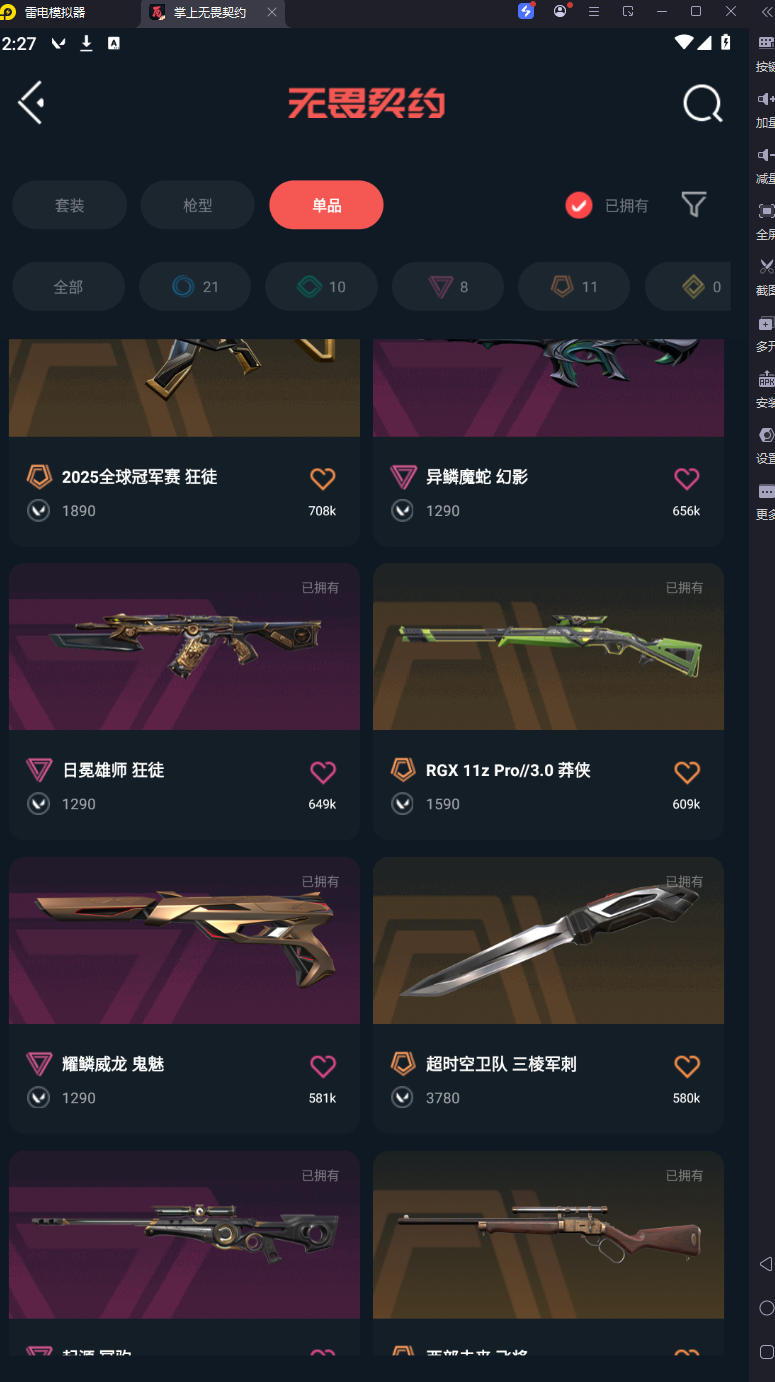Like the 耀鳞威龙 鬼魅 heart icon

(x=322, y=1066)
